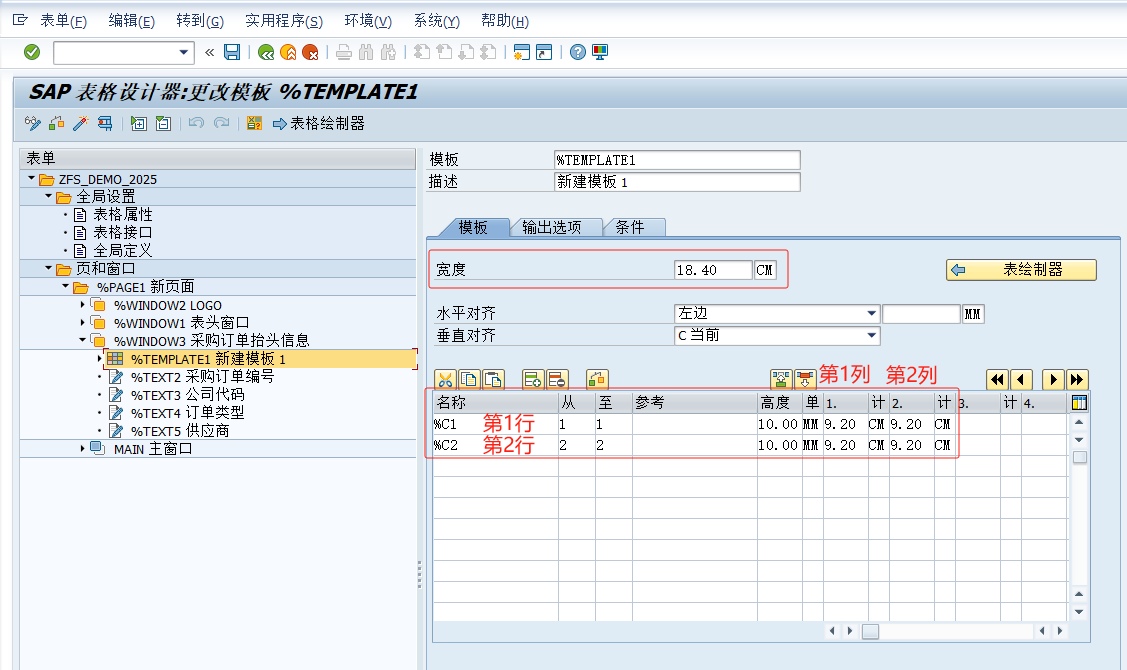
Task: Click the 表格绘制器 toolbar button
Action: 319,124
